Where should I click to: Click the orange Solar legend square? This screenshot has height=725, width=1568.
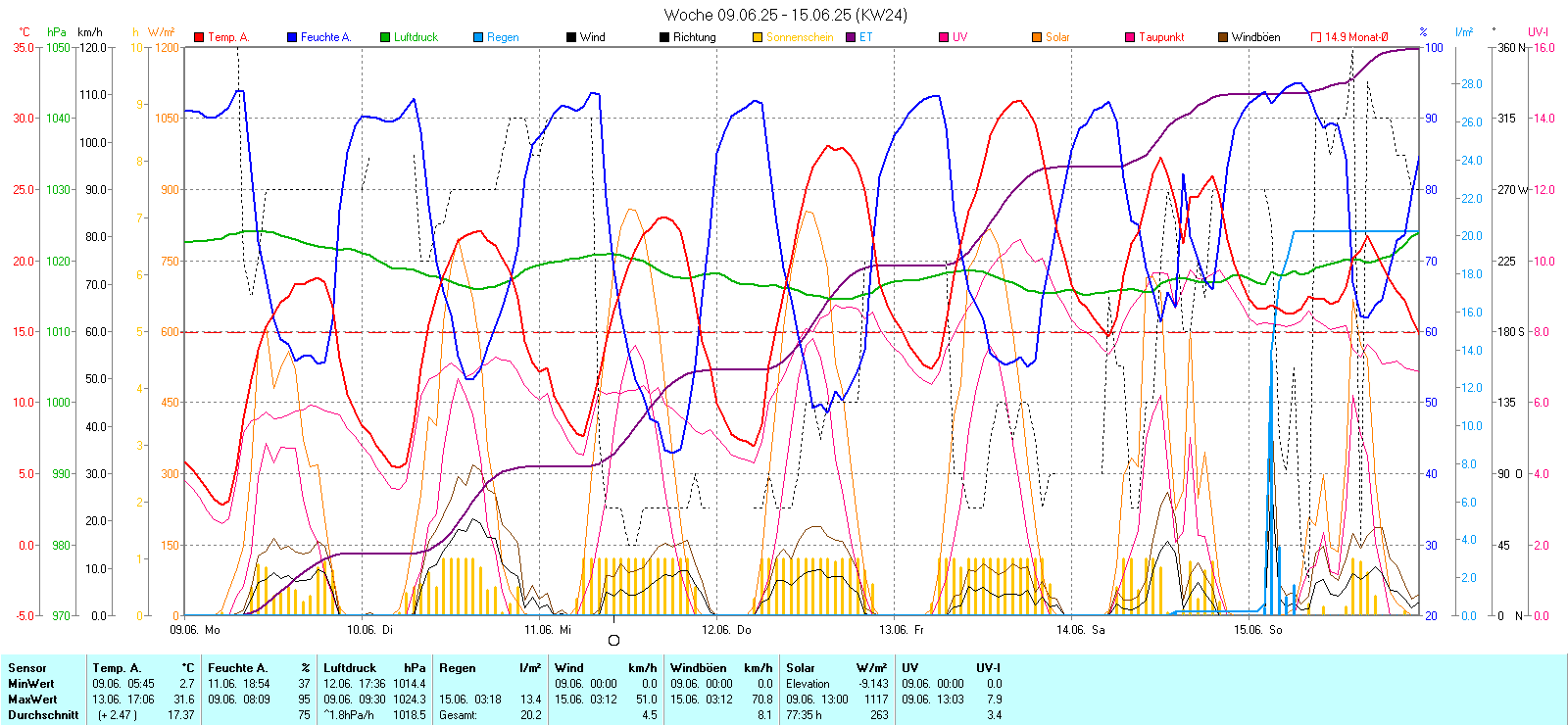(1037, 37)
